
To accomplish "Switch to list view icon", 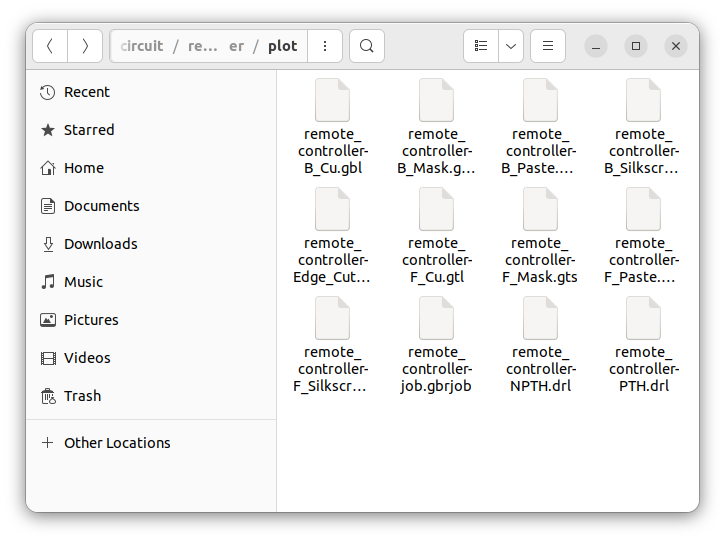I will [x=481, y=46].
